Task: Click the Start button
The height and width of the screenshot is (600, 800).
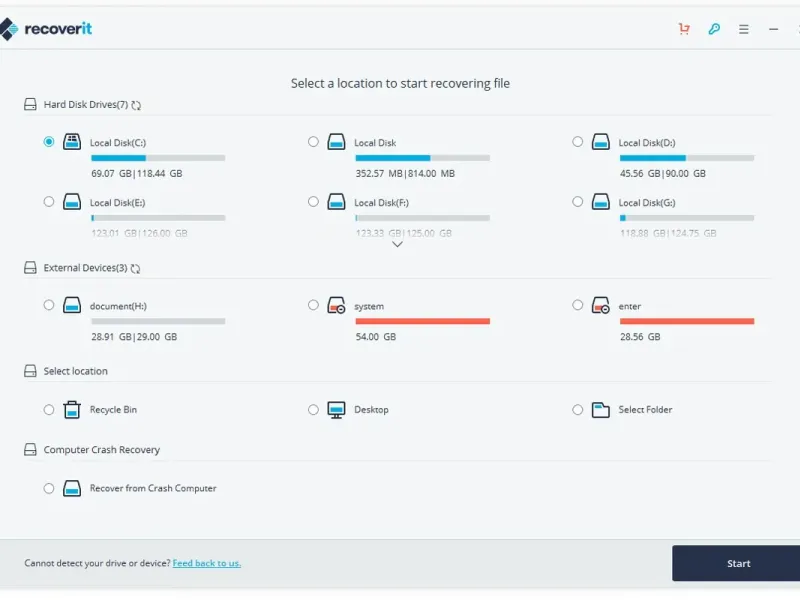Action: pos(738,563)
